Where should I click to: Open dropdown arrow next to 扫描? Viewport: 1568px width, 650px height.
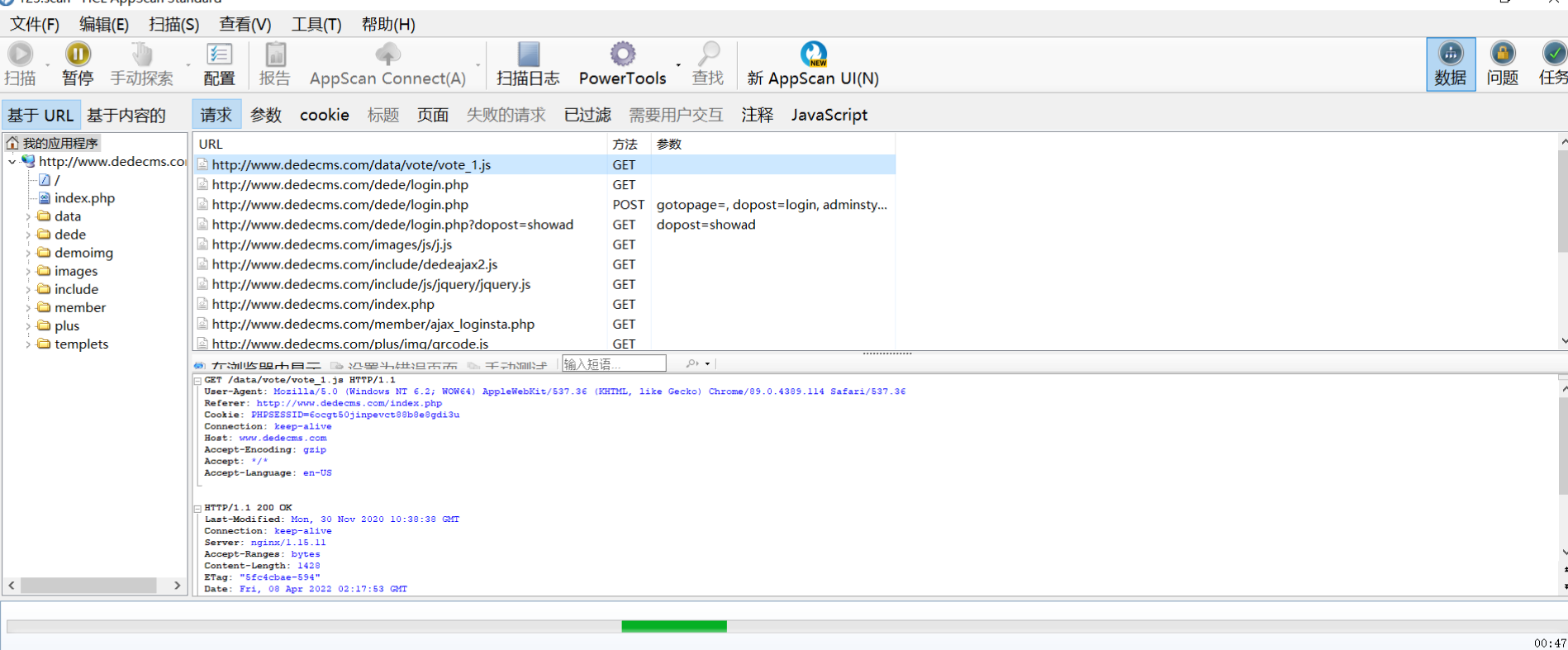tap(47, 64)
